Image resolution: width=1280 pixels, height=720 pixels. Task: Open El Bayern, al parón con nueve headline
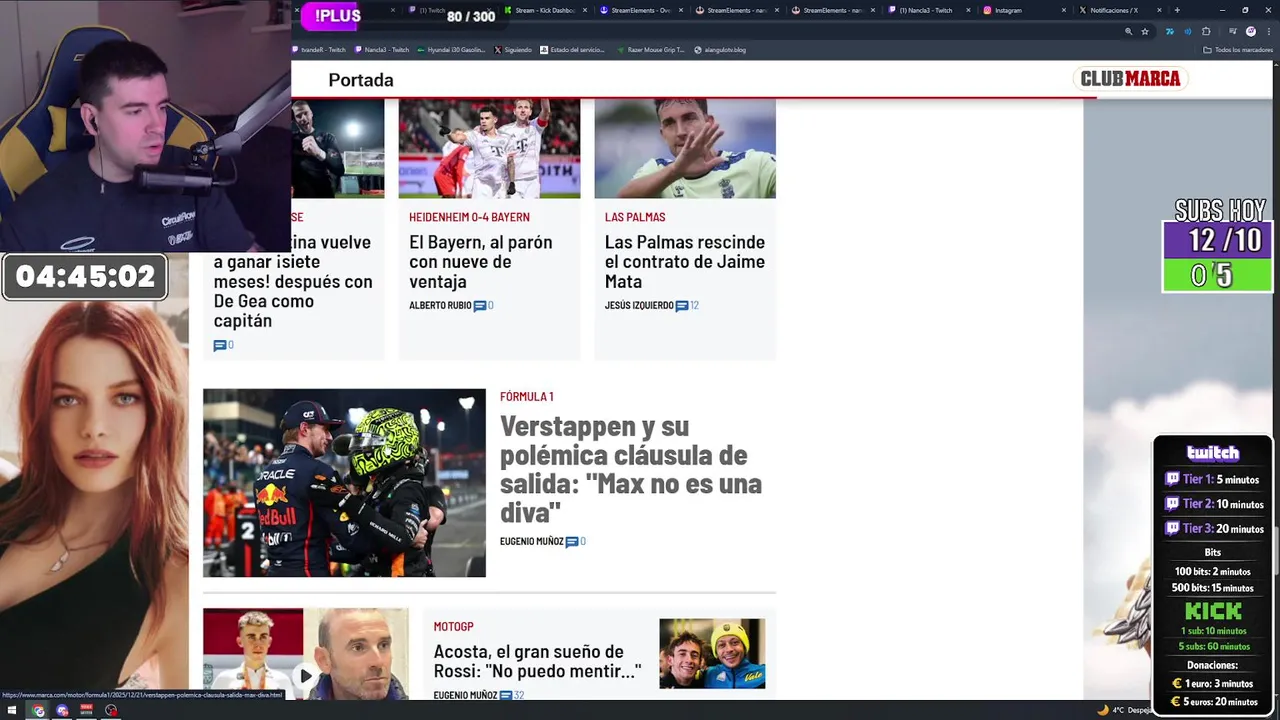(481, 261)
